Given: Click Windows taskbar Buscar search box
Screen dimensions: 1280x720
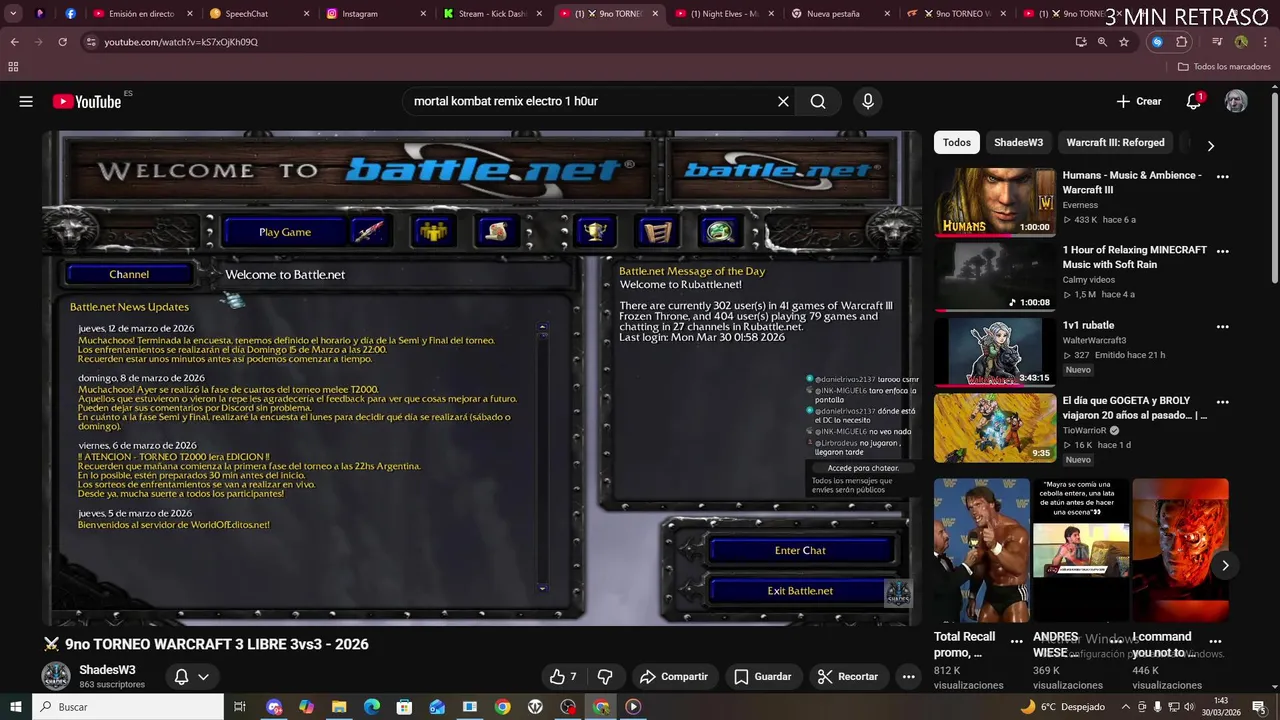Looking at the screenshot, I should coord(128,707).
